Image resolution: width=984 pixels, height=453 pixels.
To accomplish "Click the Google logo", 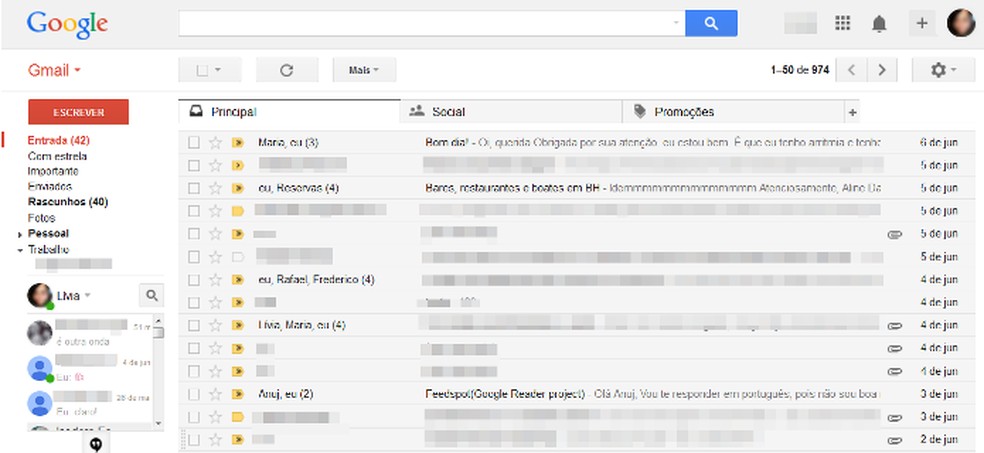I will pyautogui.click(x=67, y=25).
